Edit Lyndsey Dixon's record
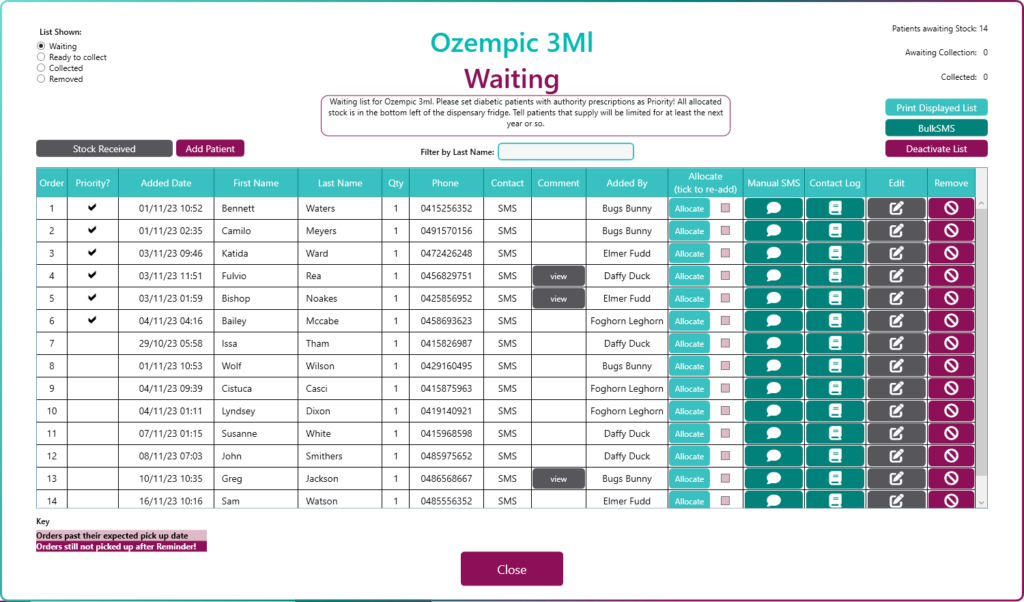Viewport: 1024px width, 602px height. tap(896, 411)
